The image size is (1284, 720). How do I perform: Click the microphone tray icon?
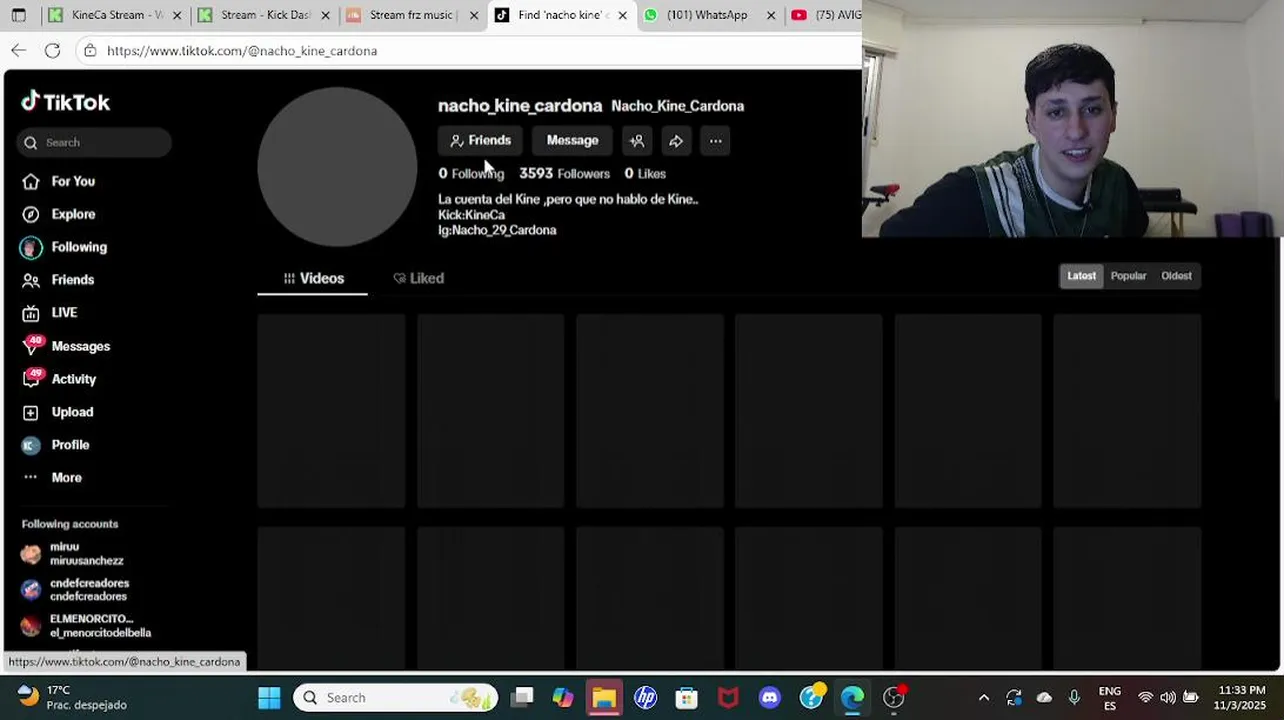[1074, 698]
